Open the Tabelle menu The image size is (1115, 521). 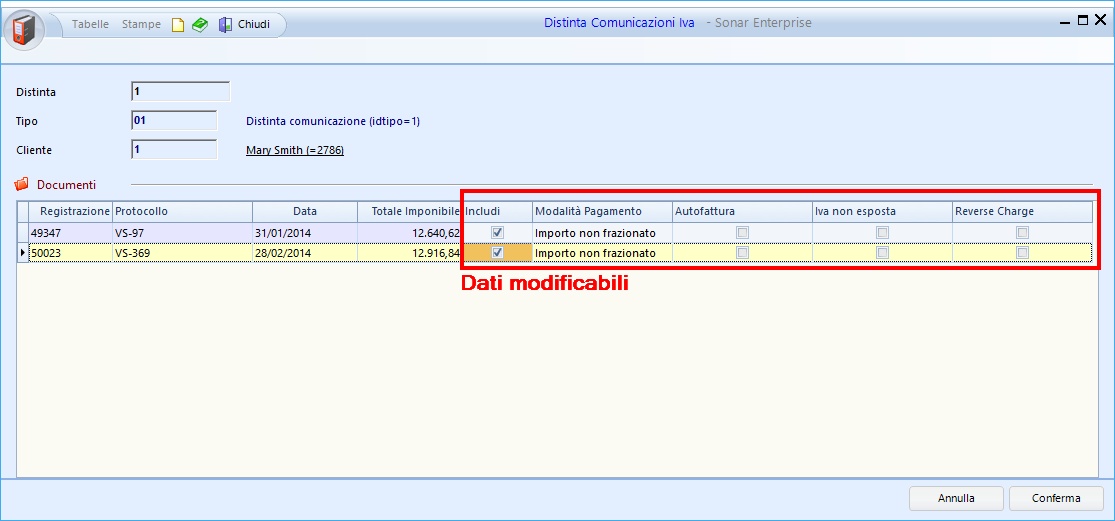pos(90,24)
